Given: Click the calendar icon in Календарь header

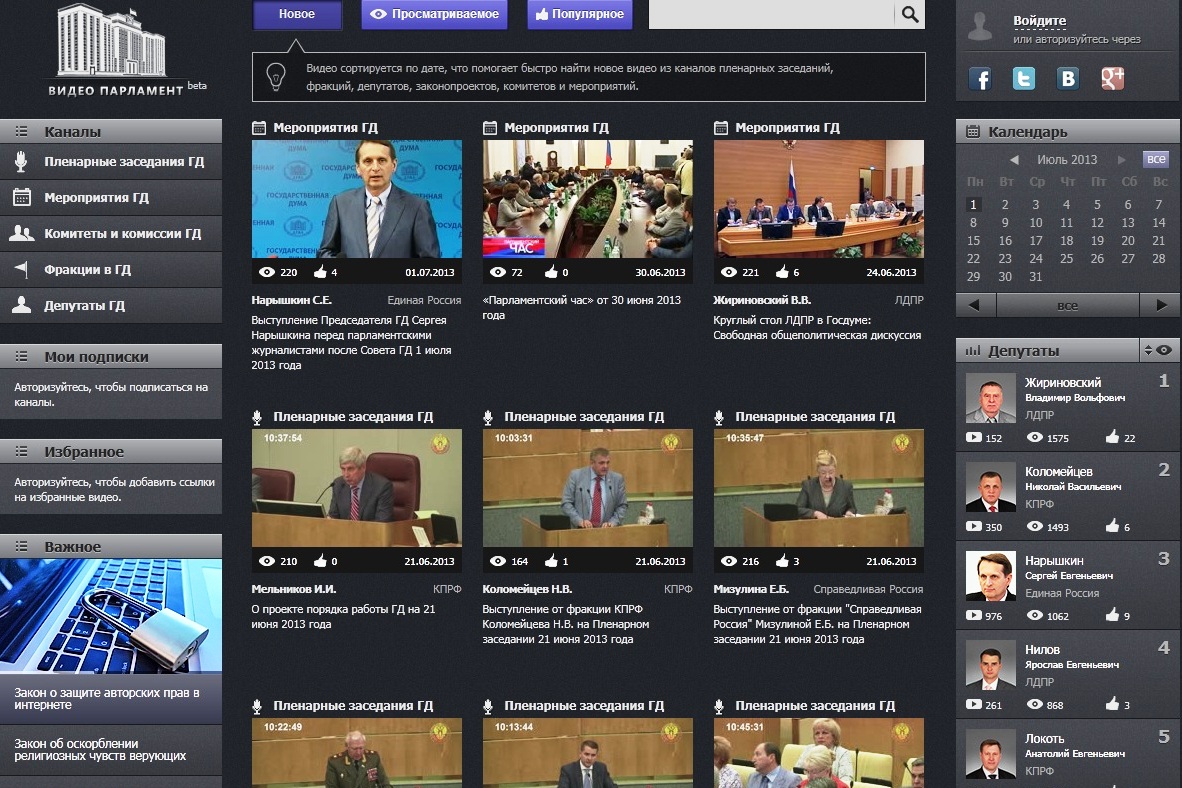Looking at the screenshot, I should coord(973,132).
